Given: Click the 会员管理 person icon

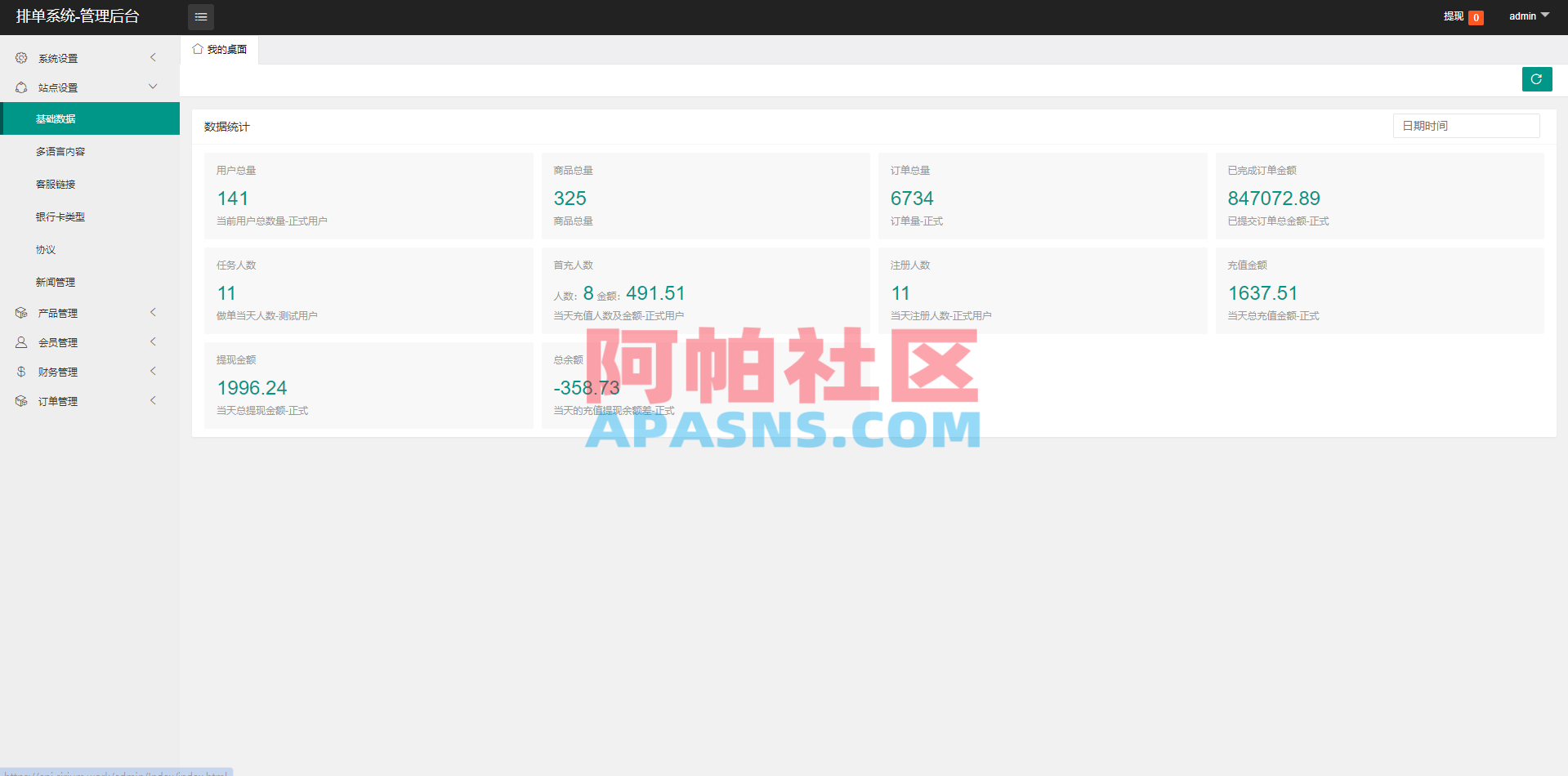Looking at the screenshot, I should pyautogui.click(x=21, y=341).
